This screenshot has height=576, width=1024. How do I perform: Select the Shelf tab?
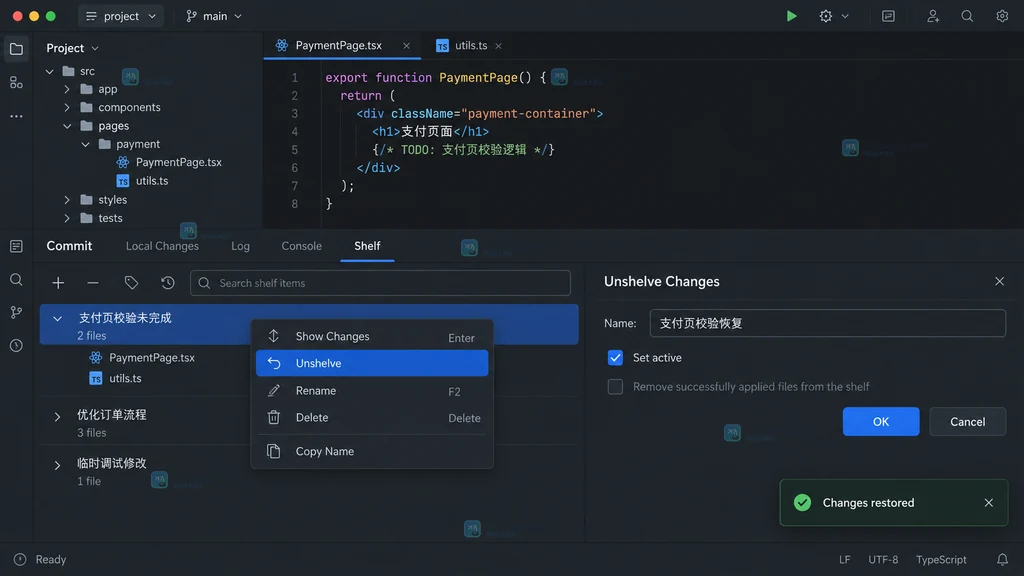[x=367, y=246]
